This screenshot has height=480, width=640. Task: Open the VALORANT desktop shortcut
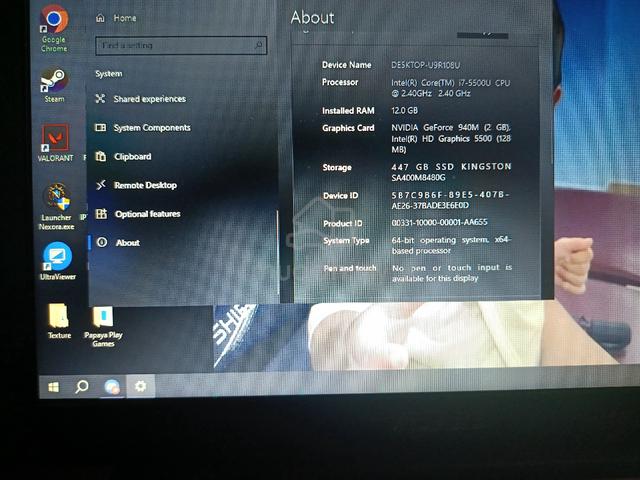(x=56, y=143)
